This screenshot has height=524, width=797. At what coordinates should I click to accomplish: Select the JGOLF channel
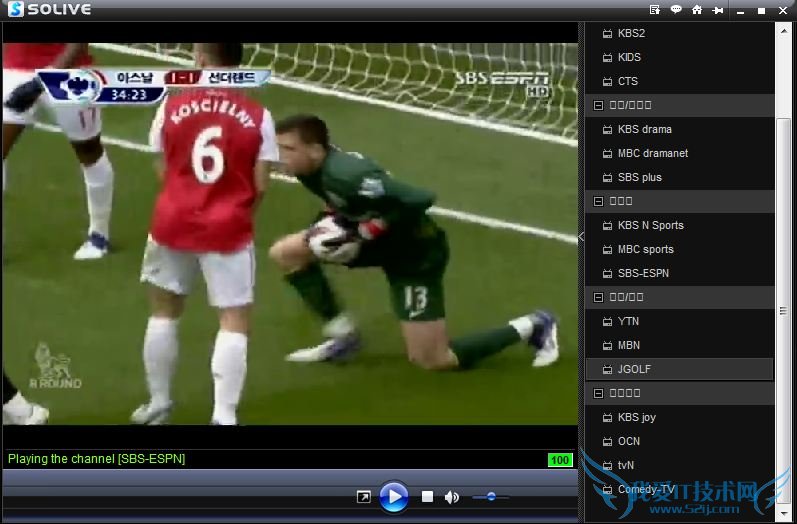point(679,369)
